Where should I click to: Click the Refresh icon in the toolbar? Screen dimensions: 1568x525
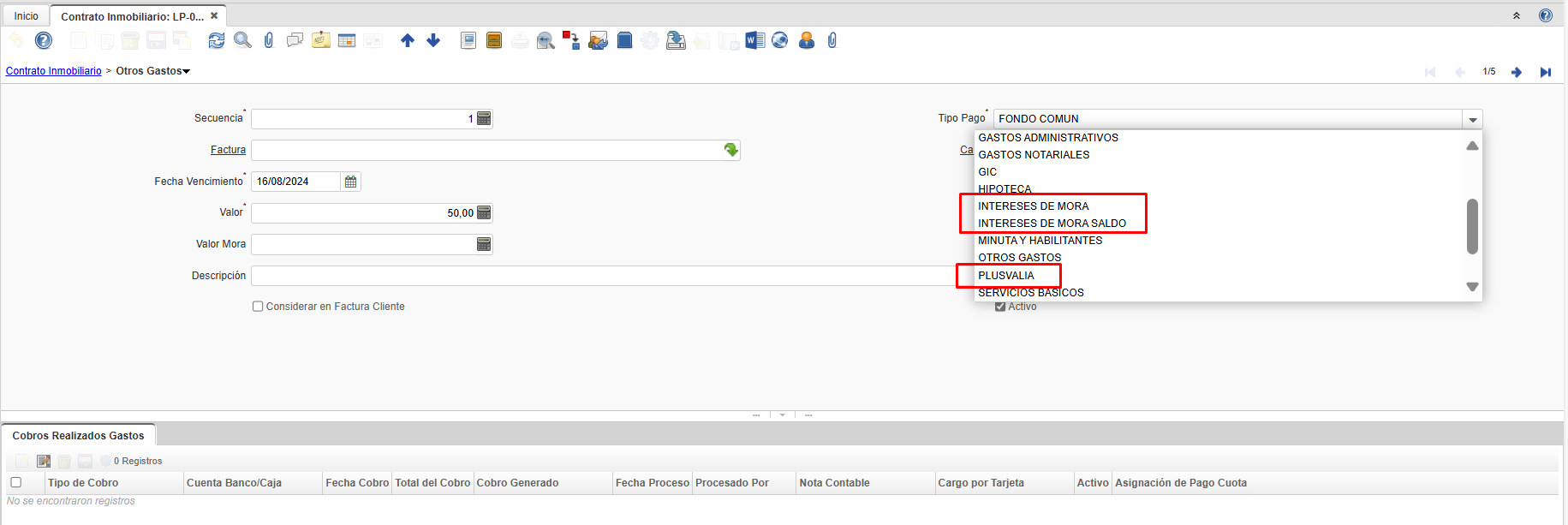pyautogui.click(x=217, y=40)
